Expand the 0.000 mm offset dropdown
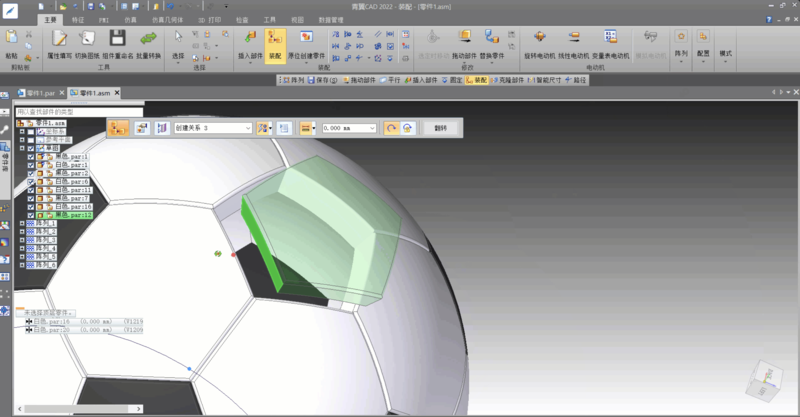800x417 pixels. pos(372,128)
